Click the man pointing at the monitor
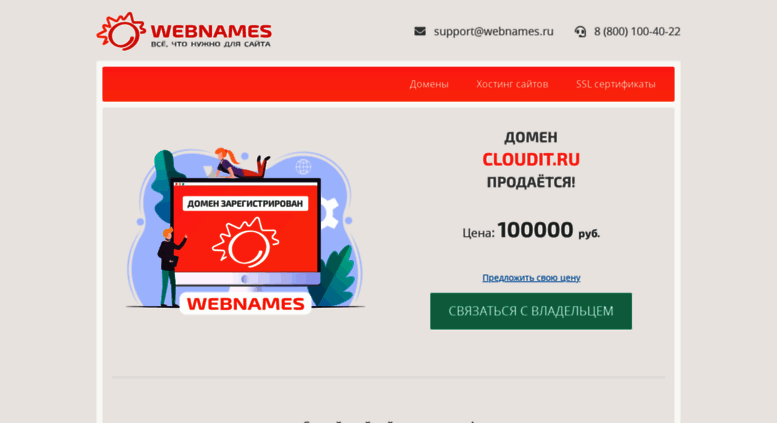 170,267
